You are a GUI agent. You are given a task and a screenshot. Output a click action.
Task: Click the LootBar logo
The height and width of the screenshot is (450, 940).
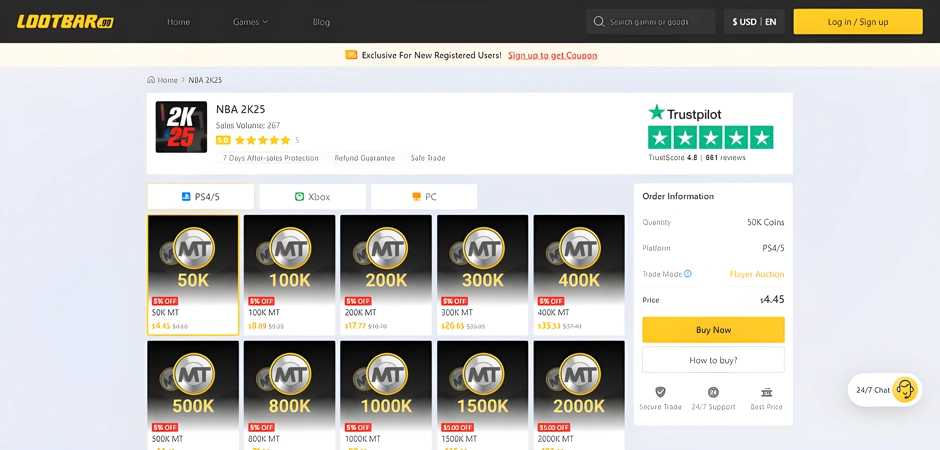click(65, 22)
